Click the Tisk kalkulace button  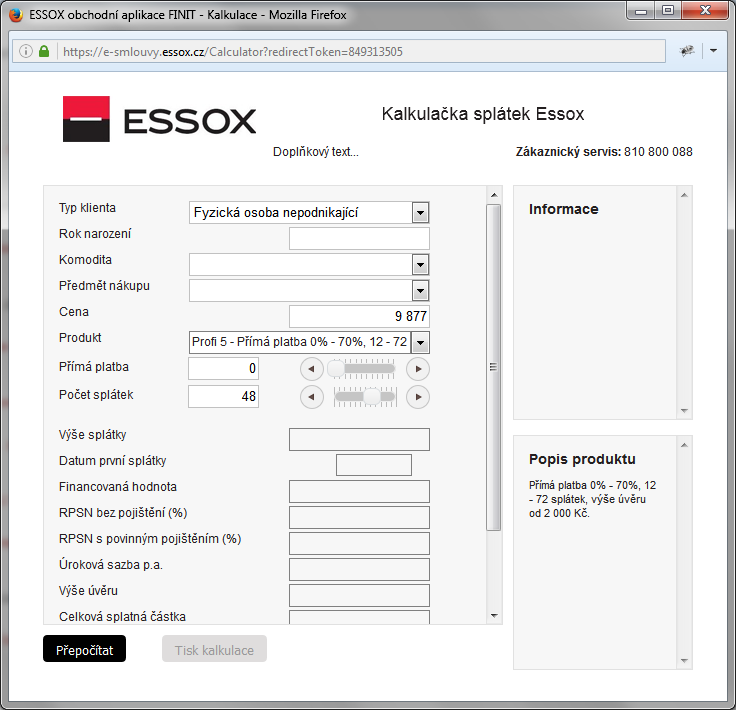[215, 649]
